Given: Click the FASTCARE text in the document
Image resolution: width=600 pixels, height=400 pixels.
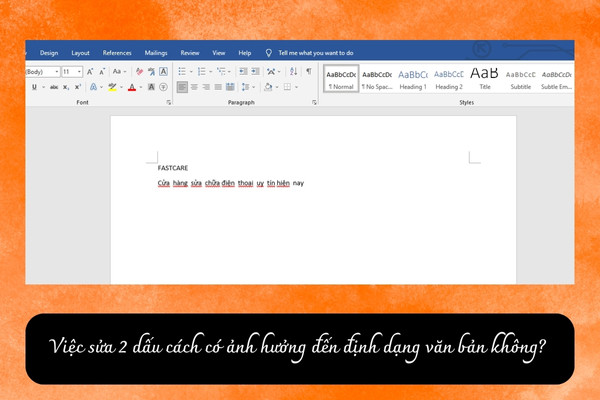Looking at the screenshot, I should (173, 168).
